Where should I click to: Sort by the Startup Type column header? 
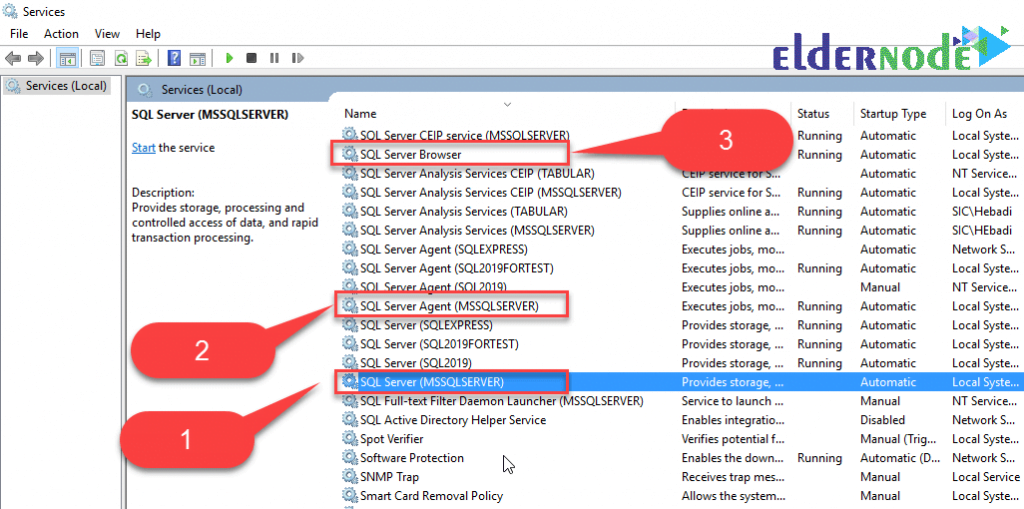[893, 114]
